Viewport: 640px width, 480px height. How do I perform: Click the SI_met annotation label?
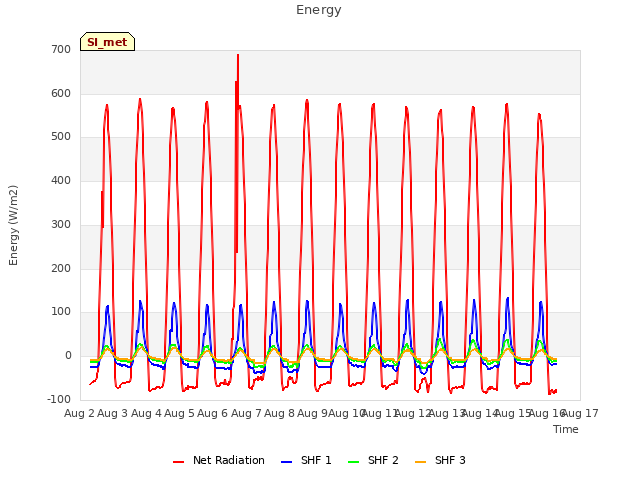107,42
